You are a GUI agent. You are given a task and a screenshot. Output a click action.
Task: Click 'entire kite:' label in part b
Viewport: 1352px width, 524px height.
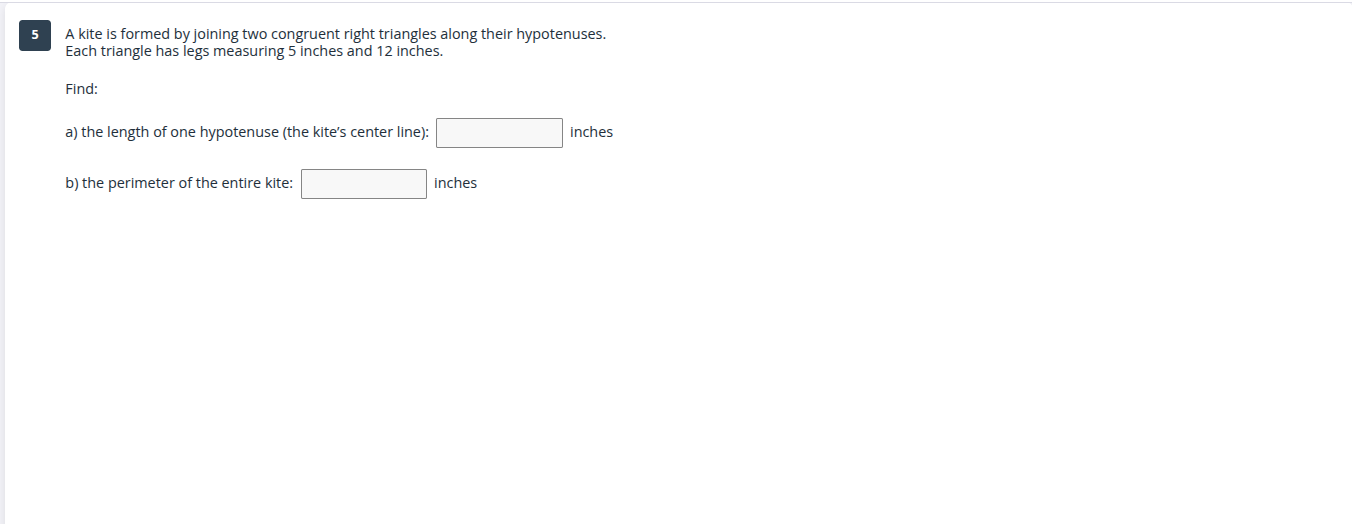[x=254, y=183]
